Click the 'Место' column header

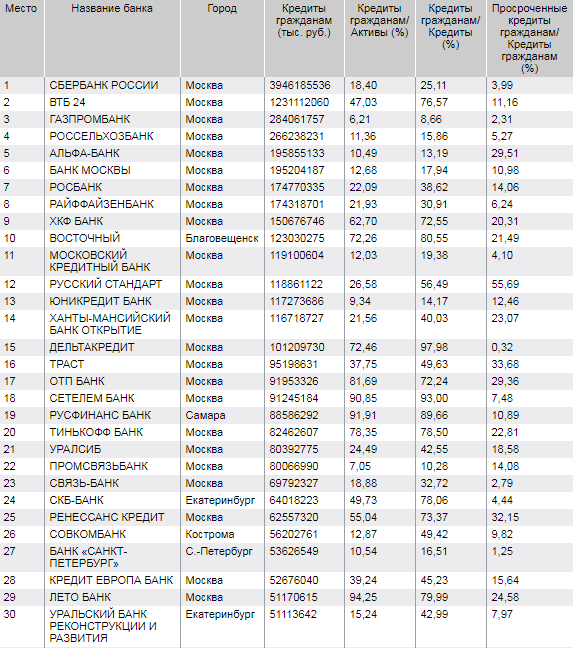pos(21,8)
